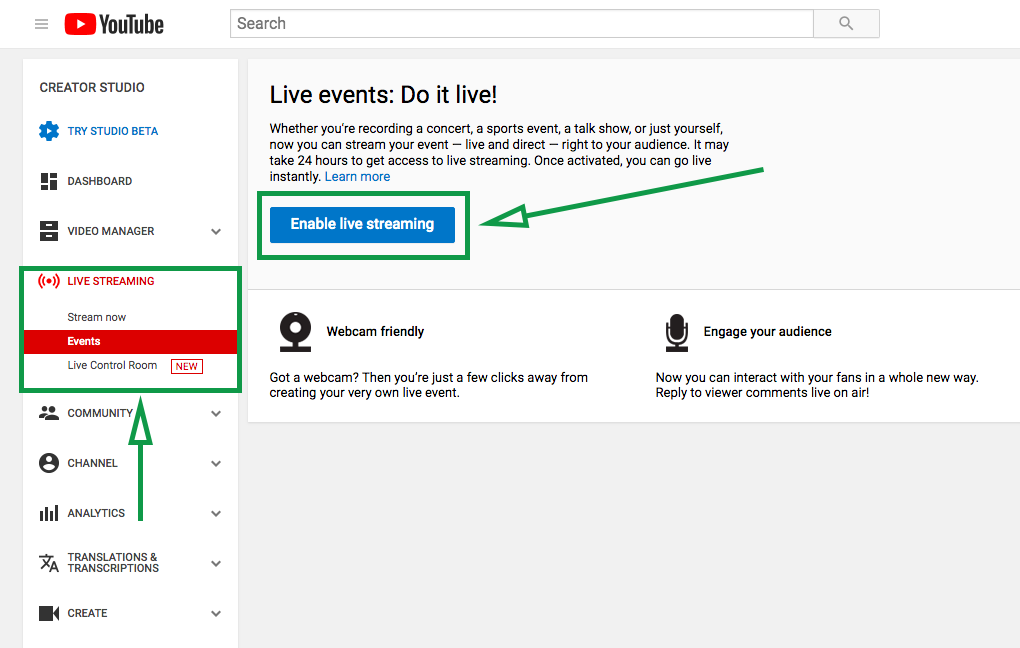Open the Dashboard menu item
Image resolution: width=1020 pixels, height=648 pixels.
coord(100,181)
